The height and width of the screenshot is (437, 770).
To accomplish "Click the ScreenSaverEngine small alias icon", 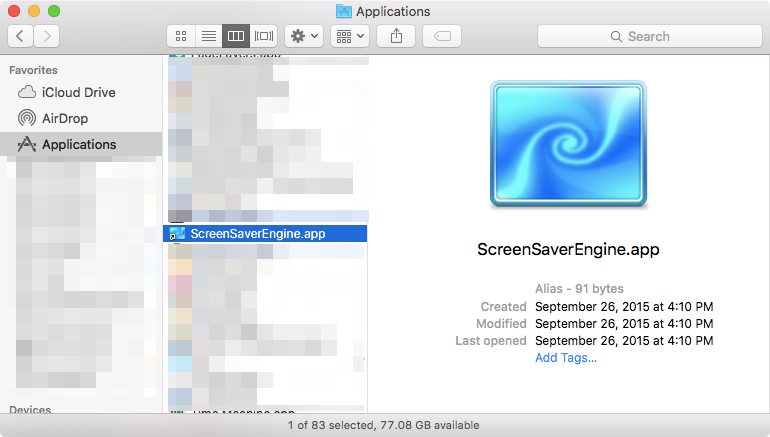I will point(177,234).
